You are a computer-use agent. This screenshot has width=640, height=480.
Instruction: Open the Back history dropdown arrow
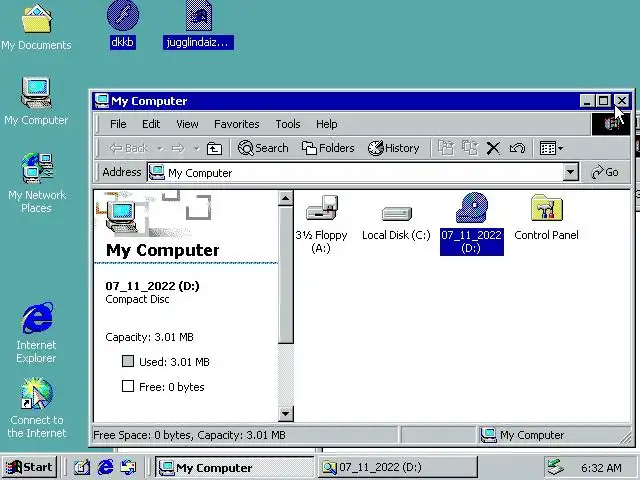point(160,149)
